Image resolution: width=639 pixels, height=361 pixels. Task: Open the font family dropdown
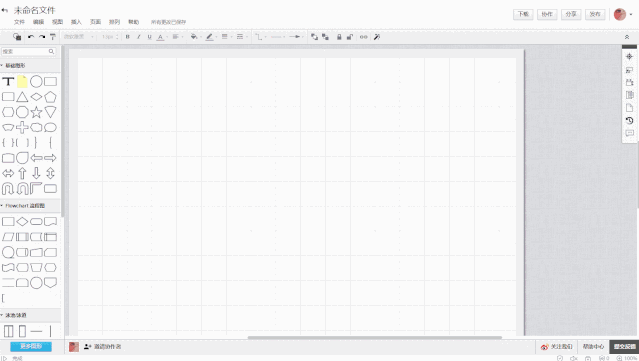(79, 37)
